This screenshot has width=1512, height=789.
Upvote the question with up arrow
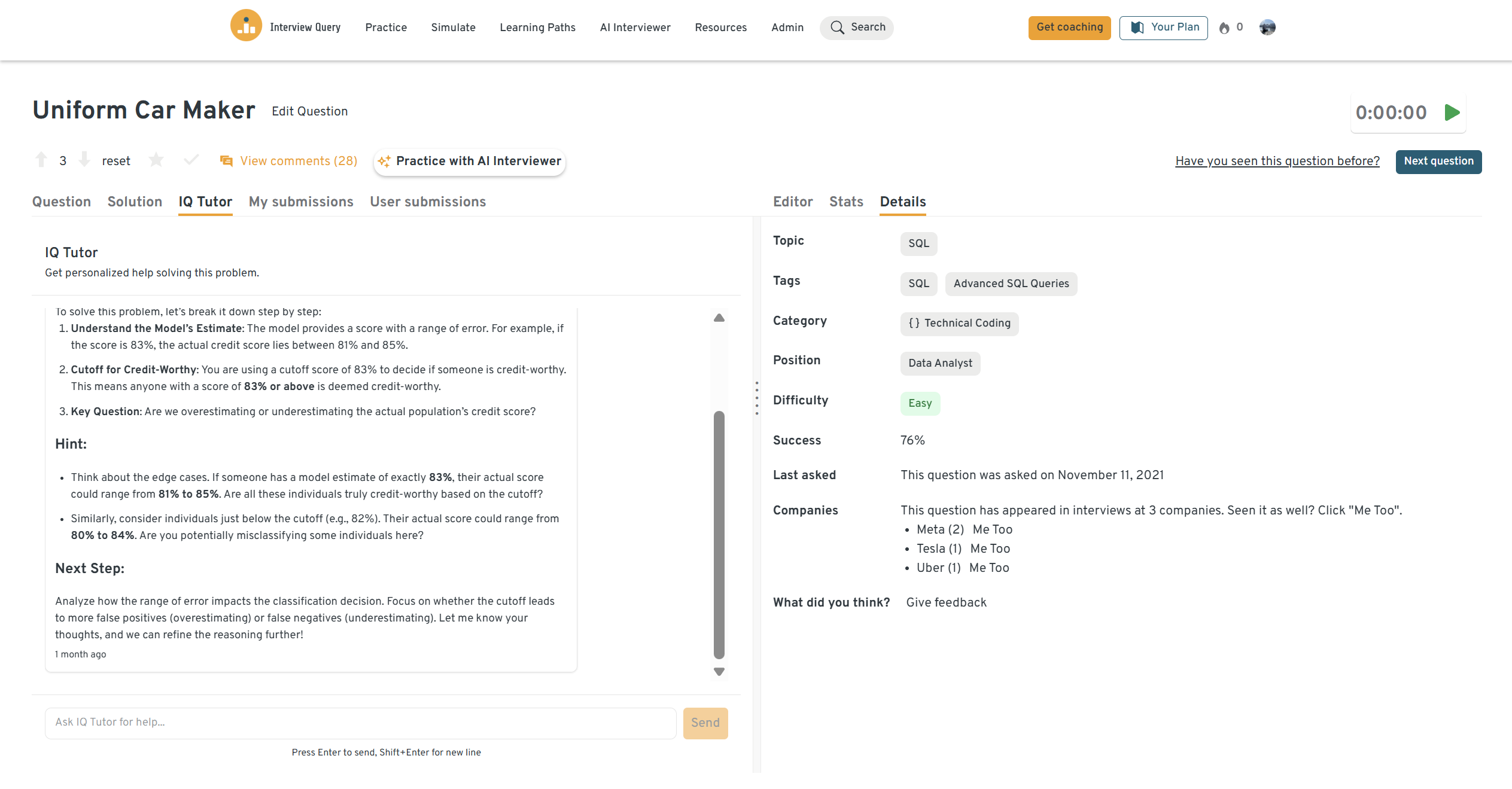click(x=41, y=160)
